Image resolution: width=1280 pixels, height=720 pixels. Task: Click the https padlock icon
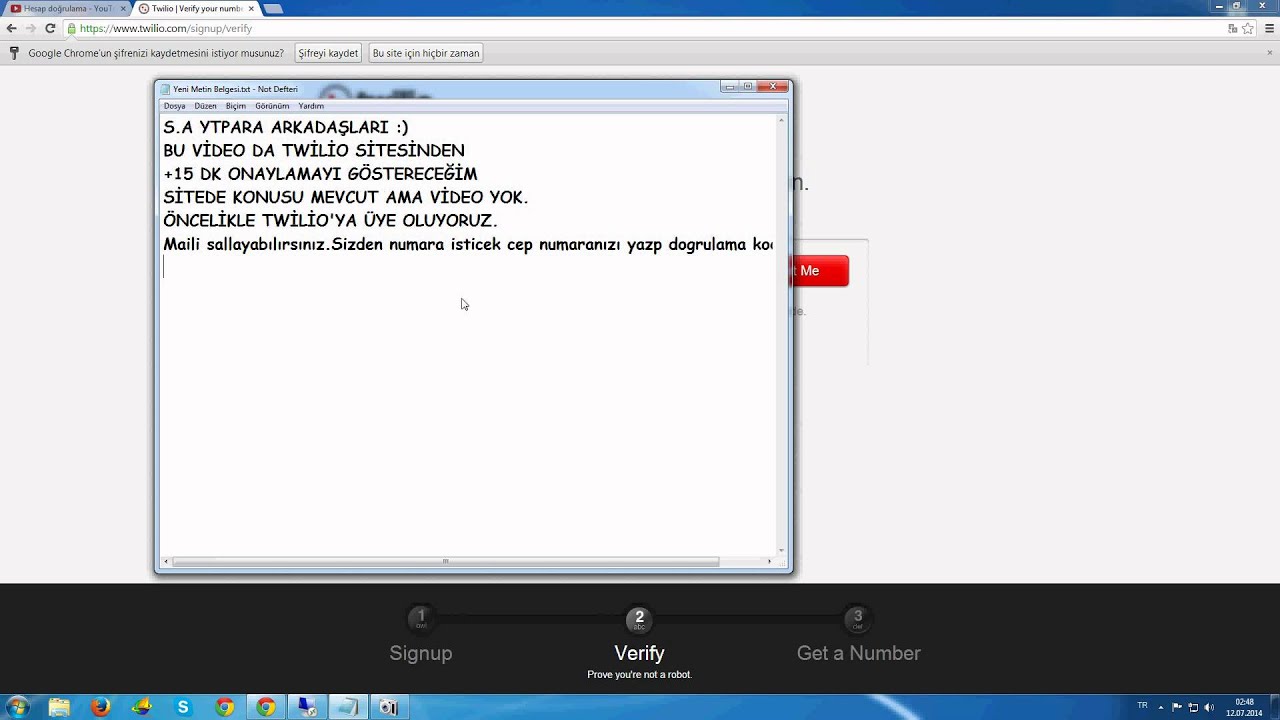pyautogui.click(x=71, y=29)
